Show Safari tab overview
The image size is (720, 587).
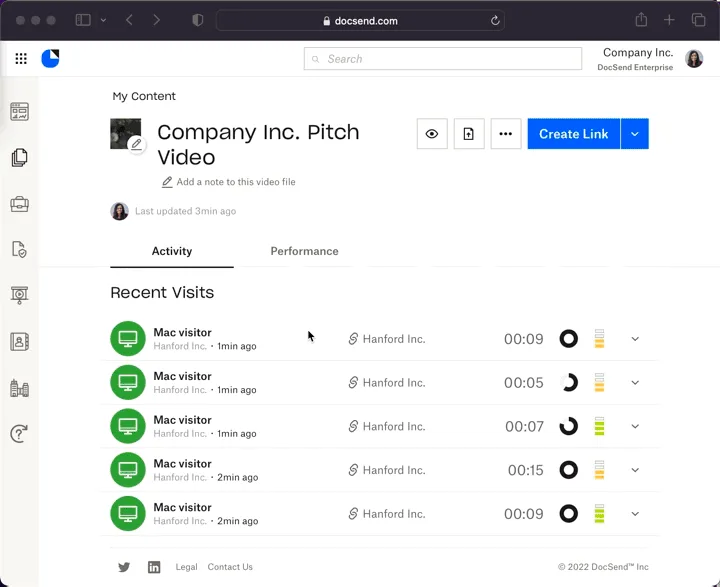click(698, 20)
